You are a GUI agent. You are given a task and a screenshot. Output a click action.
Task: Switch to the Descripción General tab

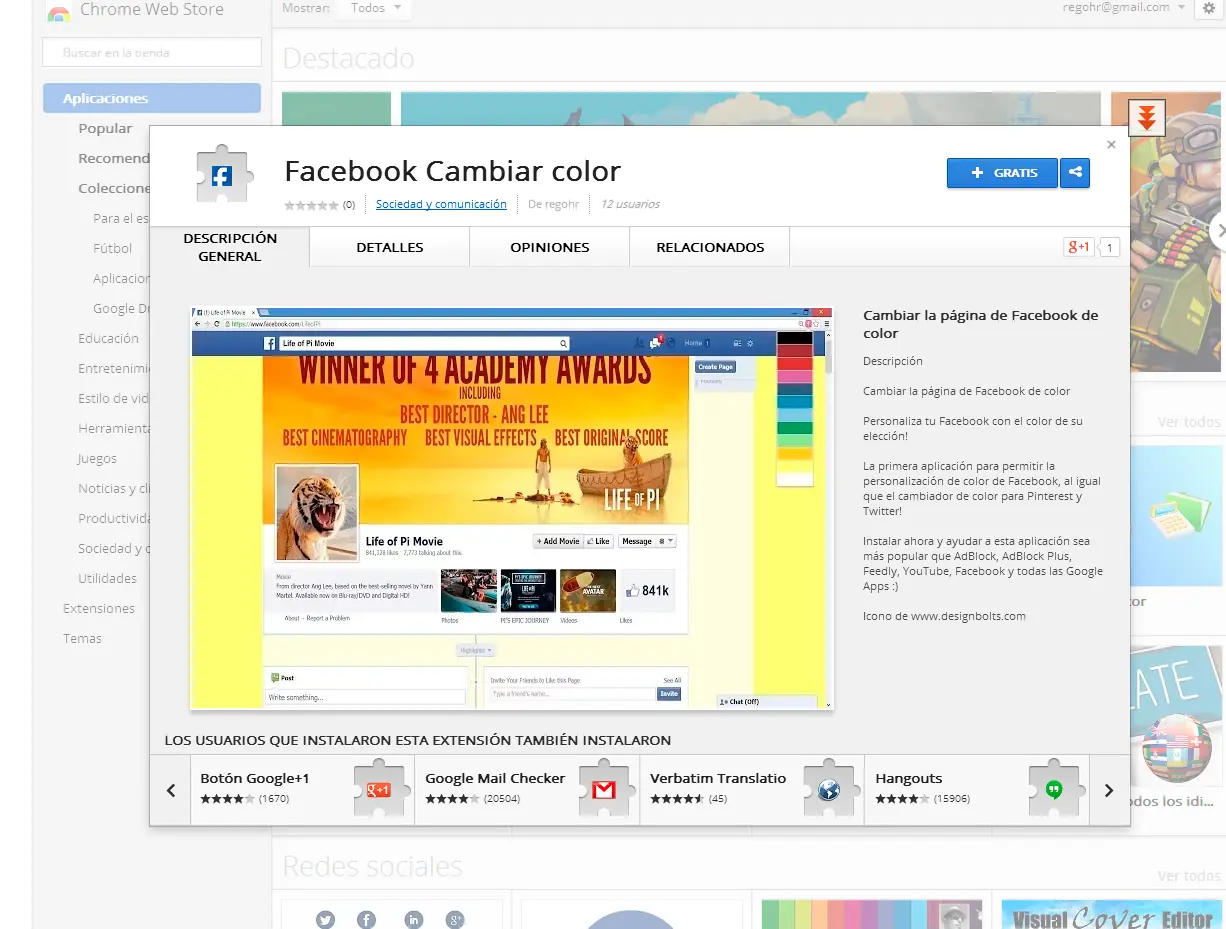tap(230, 247)
